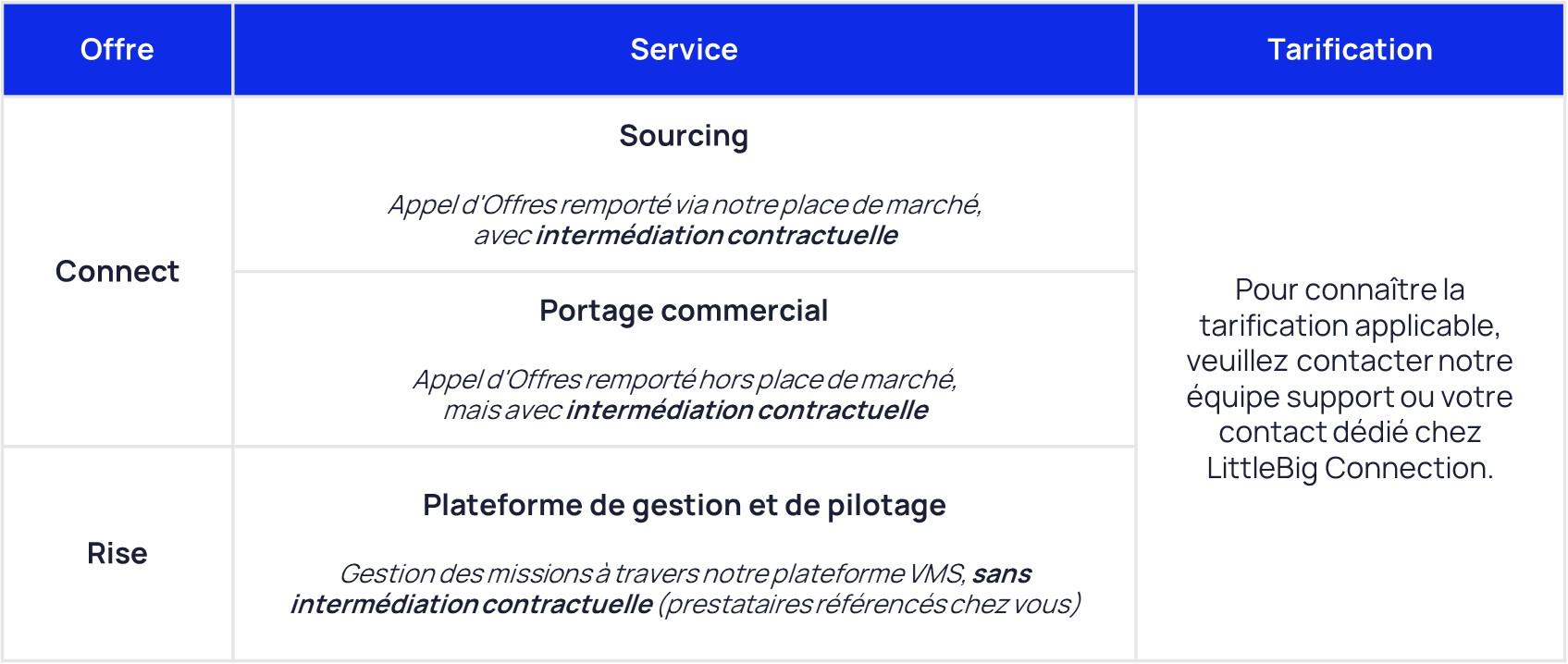This screenshot has width=1568, height=664.
Task: Click Plateforme de gestion et de pilotage title
Action: click(685, 506)
